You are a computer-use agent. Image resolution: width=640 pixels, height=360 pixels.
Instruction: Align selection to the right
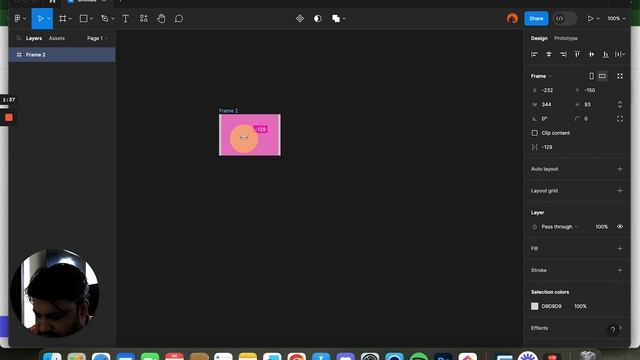pos(563,54)
